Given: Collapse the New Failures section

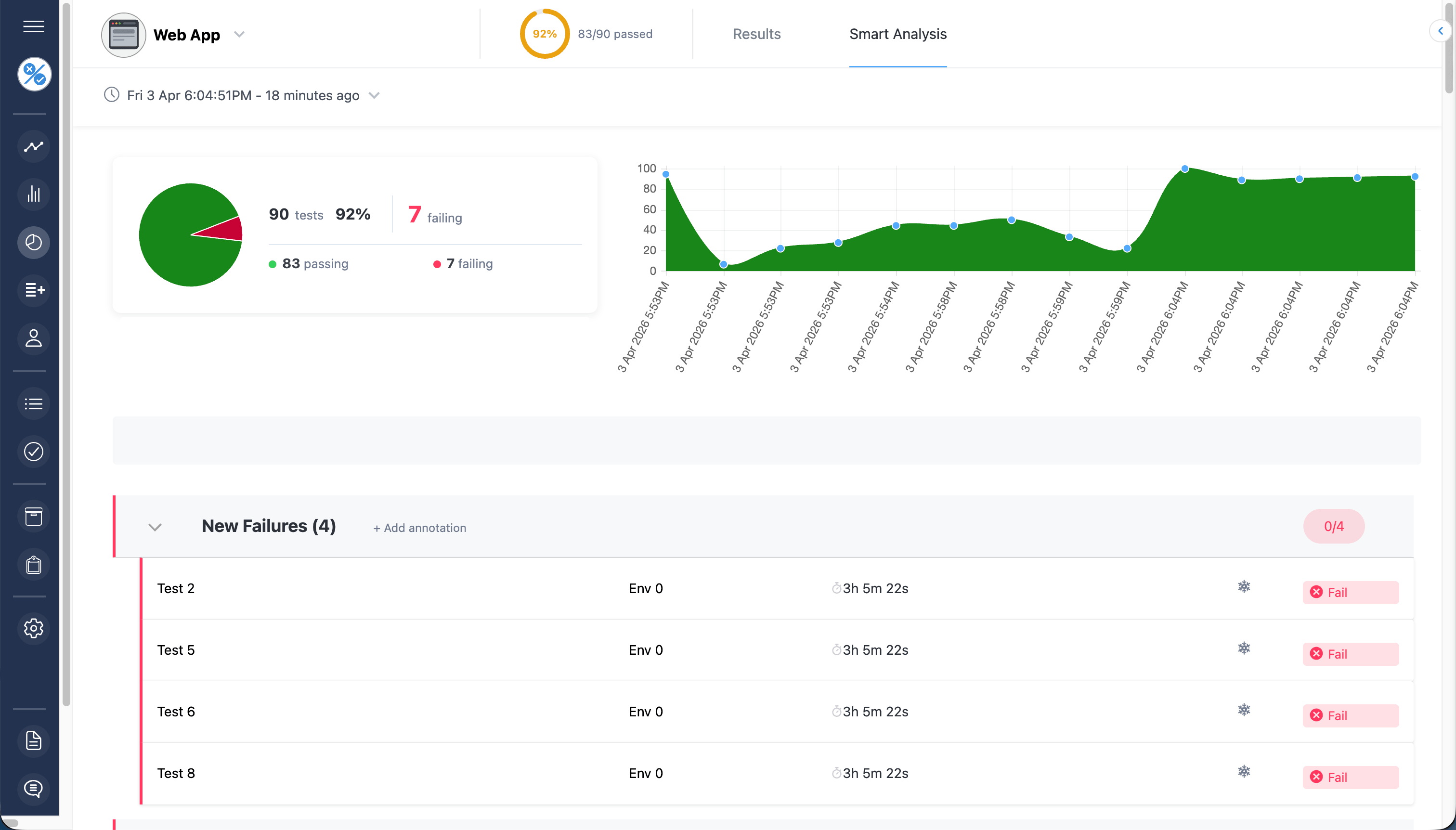Looking at the screenshot, I should (155, 527).
